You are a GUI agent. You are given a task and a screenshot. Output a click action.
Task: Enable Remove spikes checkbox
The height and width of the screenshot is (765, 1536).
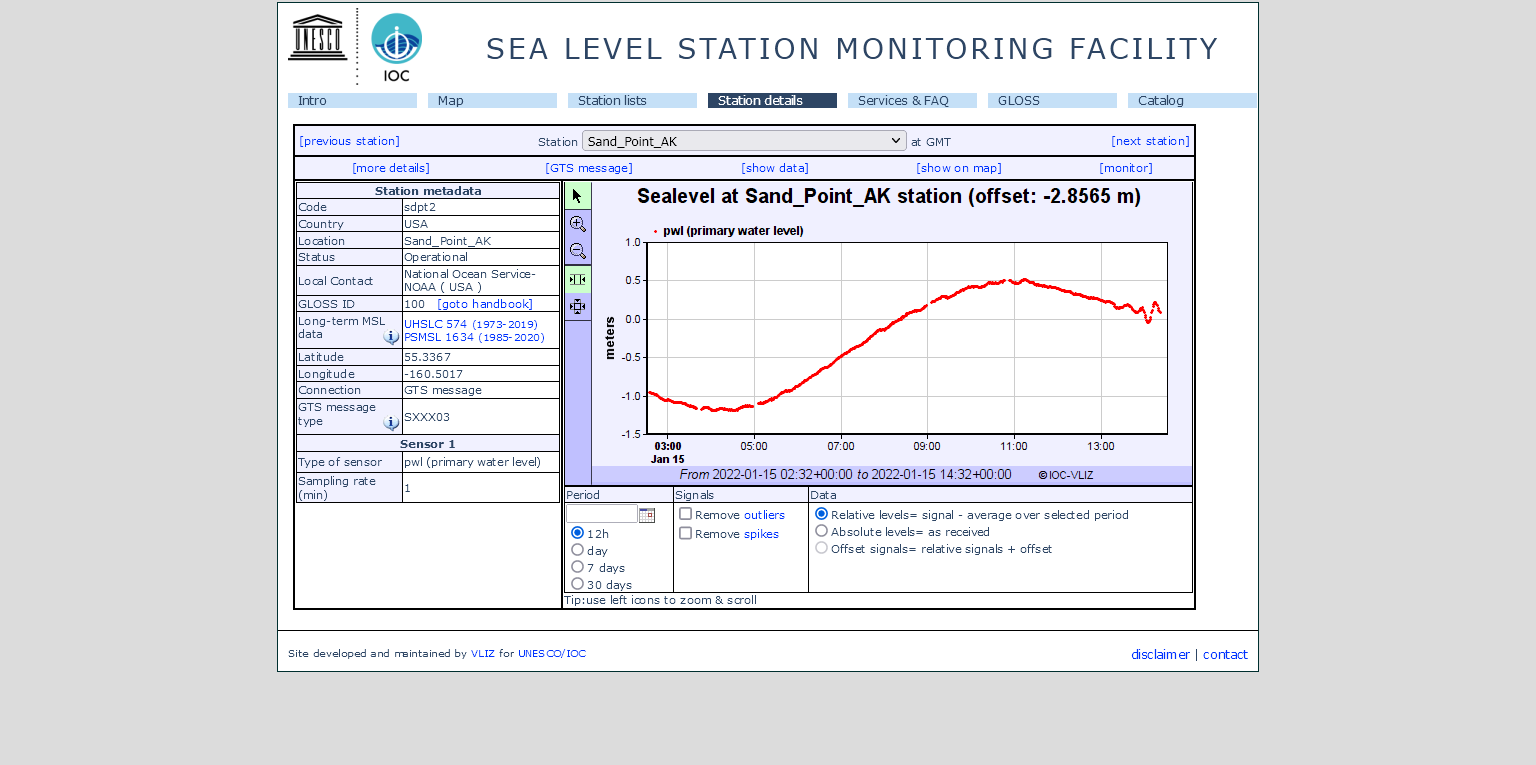click(x=686, y=533)
